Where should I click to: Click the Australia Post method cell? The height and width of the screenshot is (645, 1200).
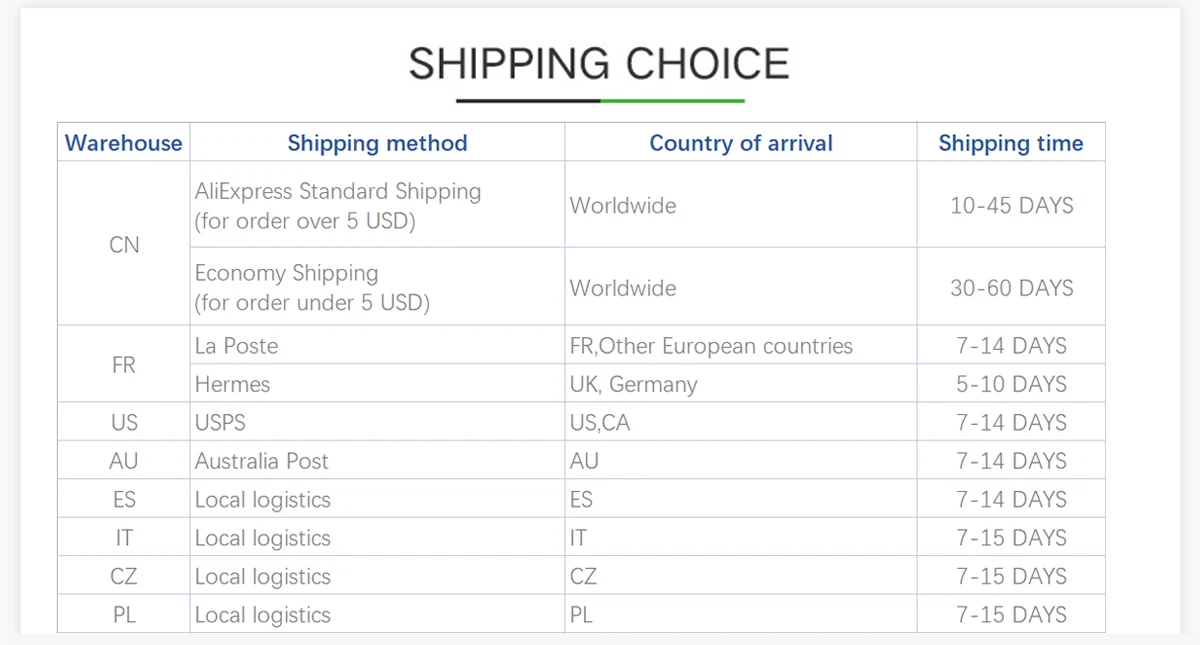point(262,461)
